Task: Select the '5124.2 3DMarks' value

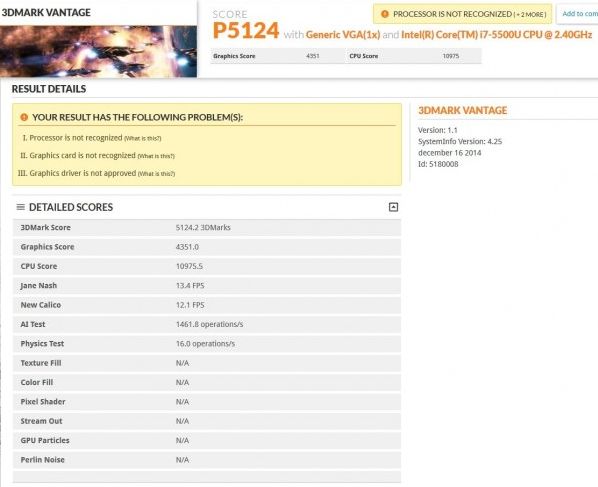Action: (x=203, y=228)
